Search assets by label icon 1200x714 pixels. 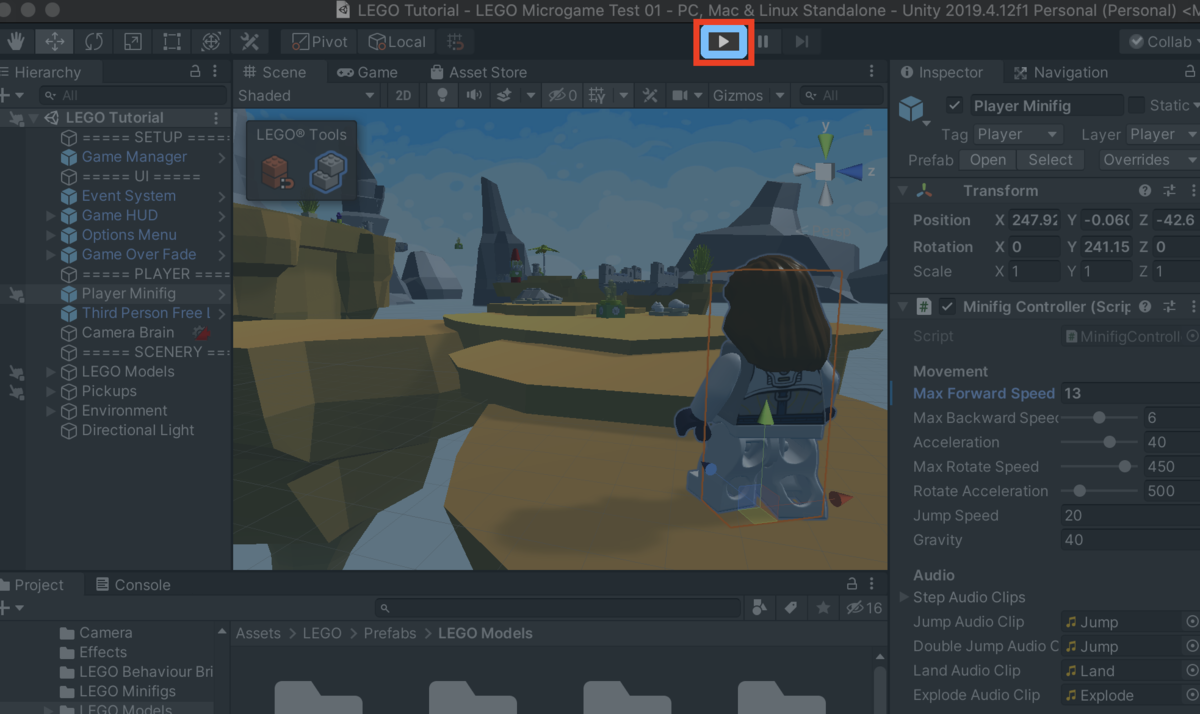click(x=790, y=608)
